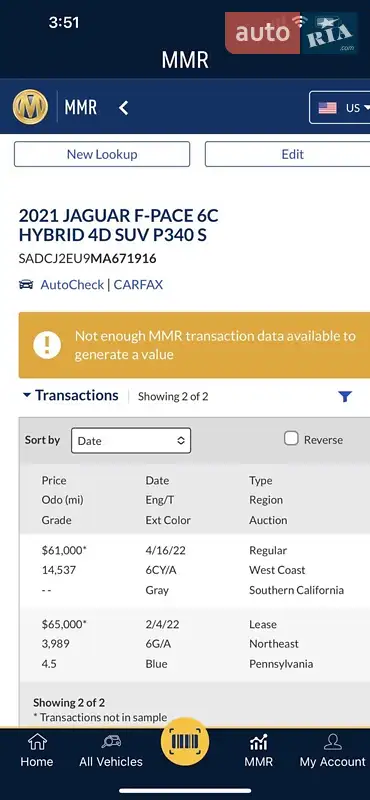
Task: Click the car icon beside AutoCheck
Action: click(26, 285)
